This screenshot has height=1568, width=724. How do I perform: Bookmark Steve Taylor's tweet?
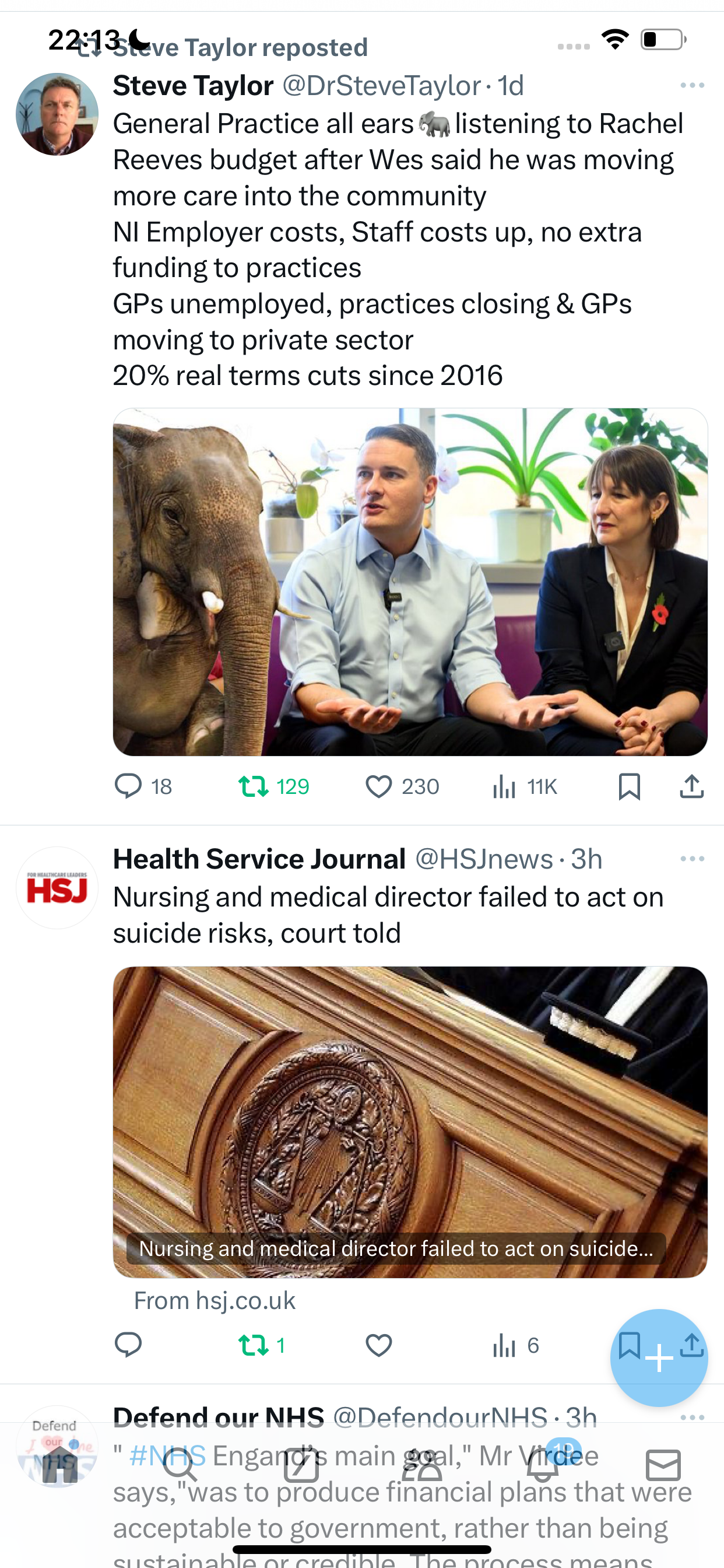coord(629,786)
